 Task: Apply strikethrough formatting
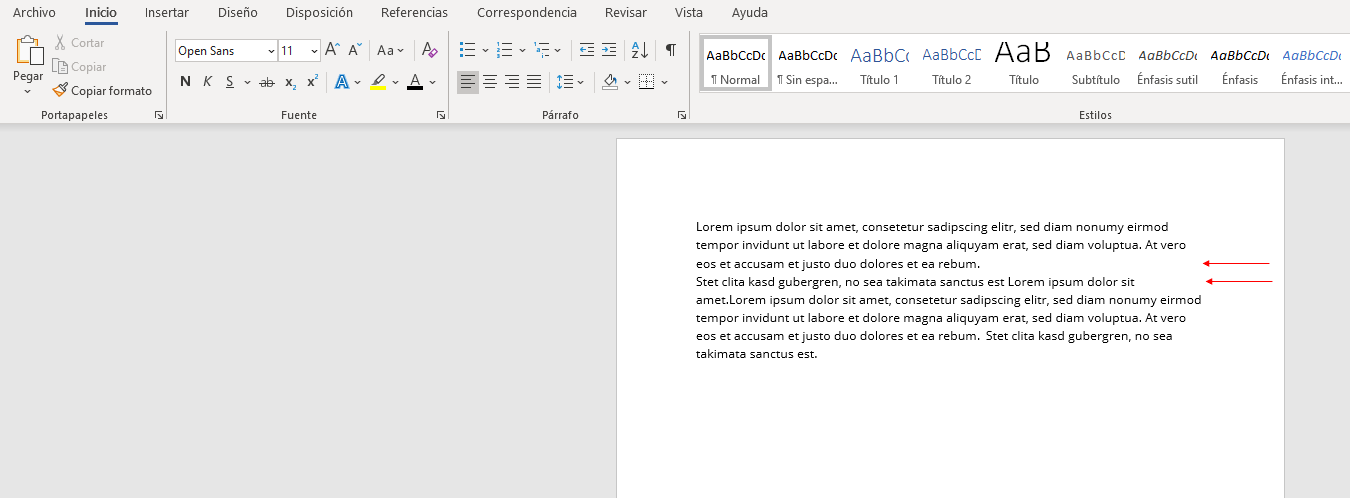[266, 82]
